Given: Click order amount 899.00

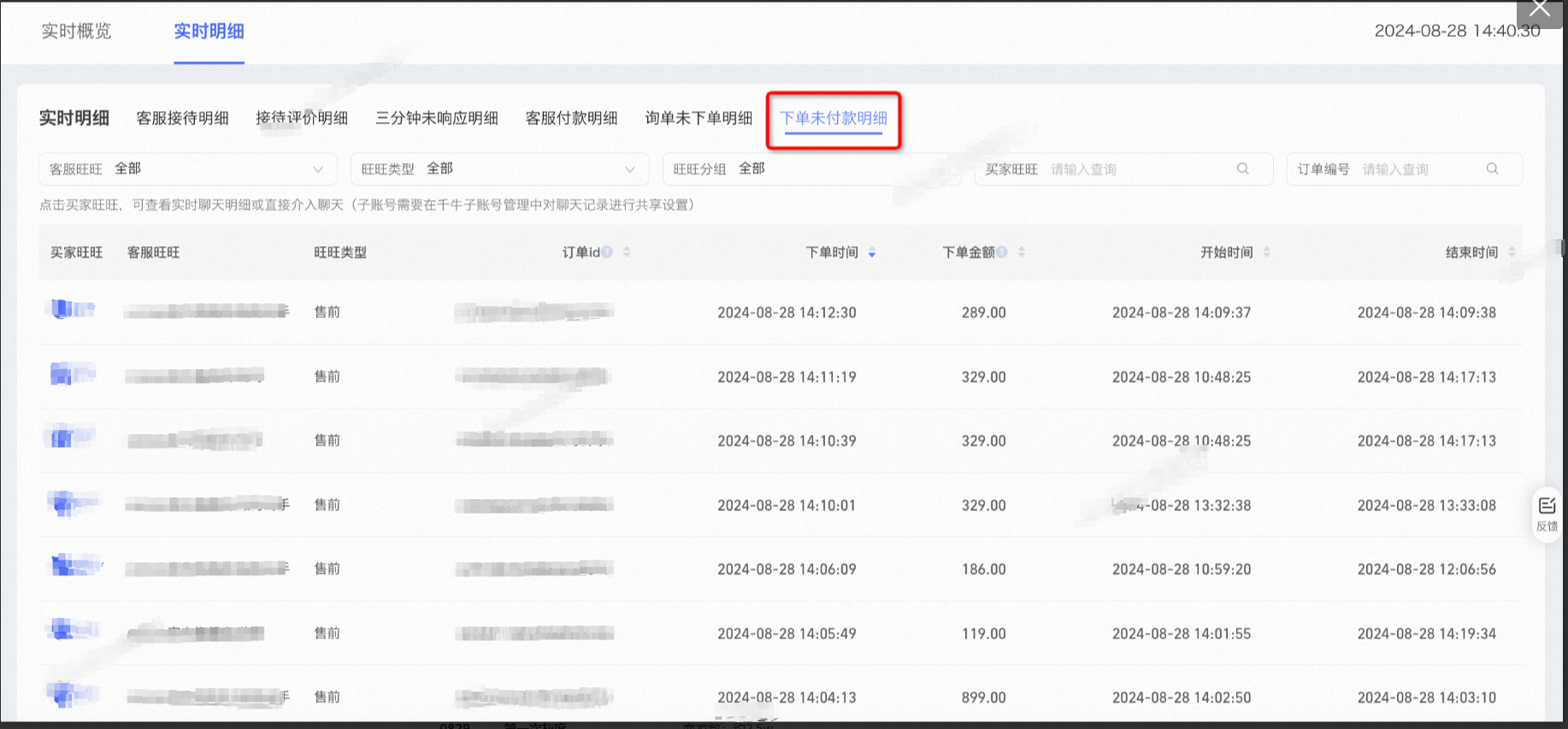Looking at the screenshot, I should coord(983,698).
